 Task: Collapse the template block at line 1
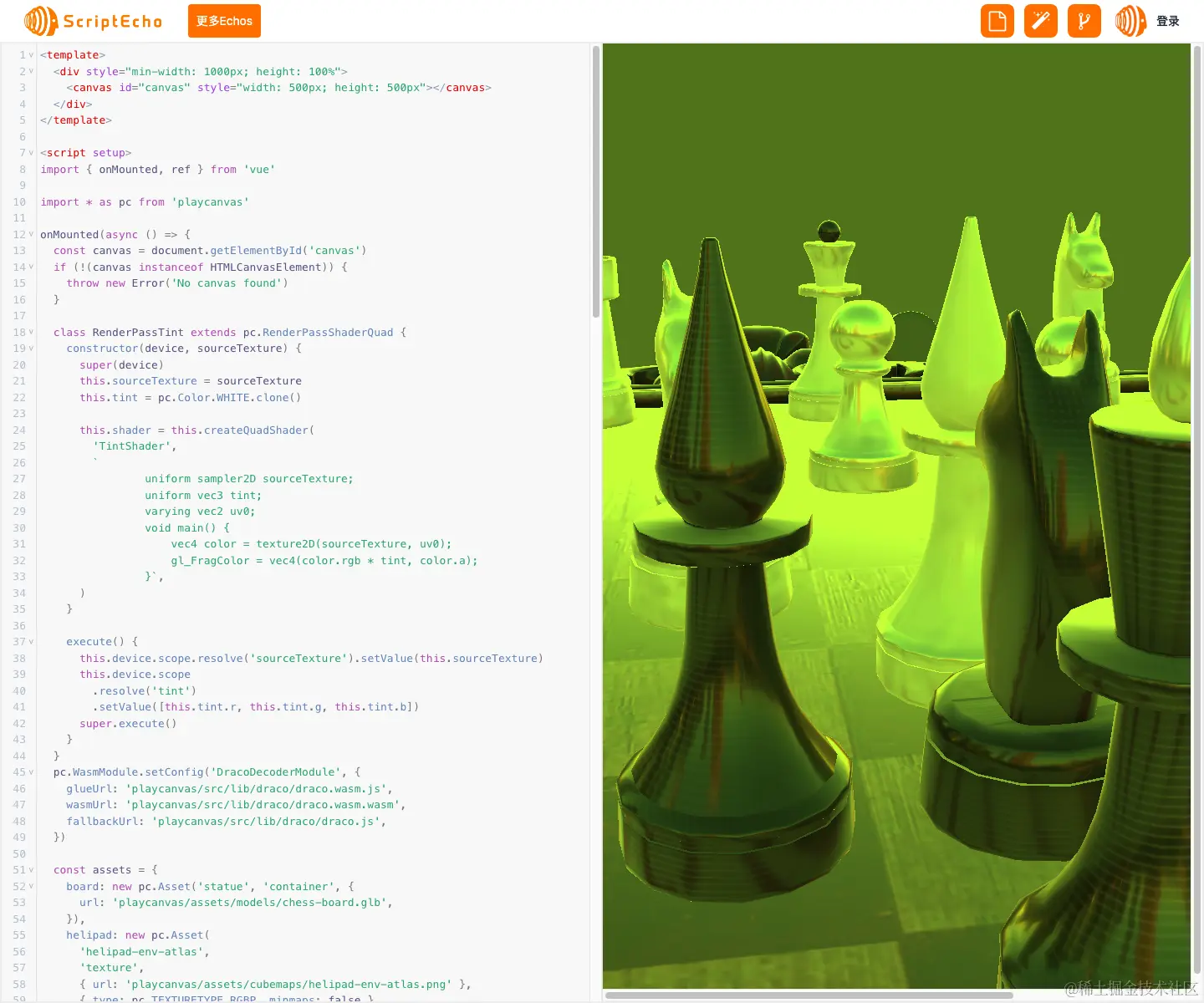coord(32,55)
